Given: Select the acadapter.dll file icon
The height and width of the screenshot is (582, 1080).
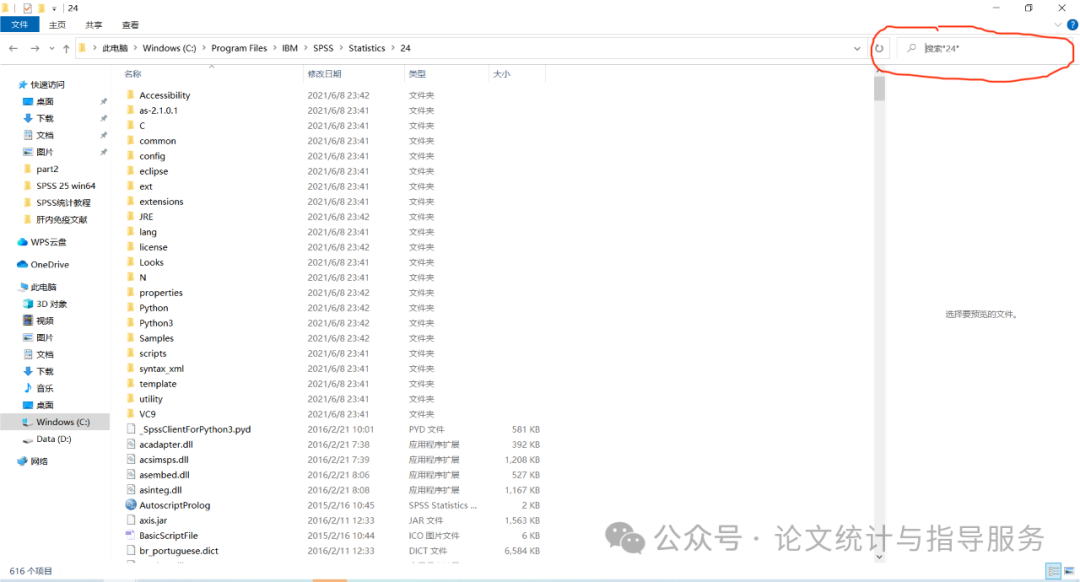Looking at the screenshot, I should pos(131,444).
